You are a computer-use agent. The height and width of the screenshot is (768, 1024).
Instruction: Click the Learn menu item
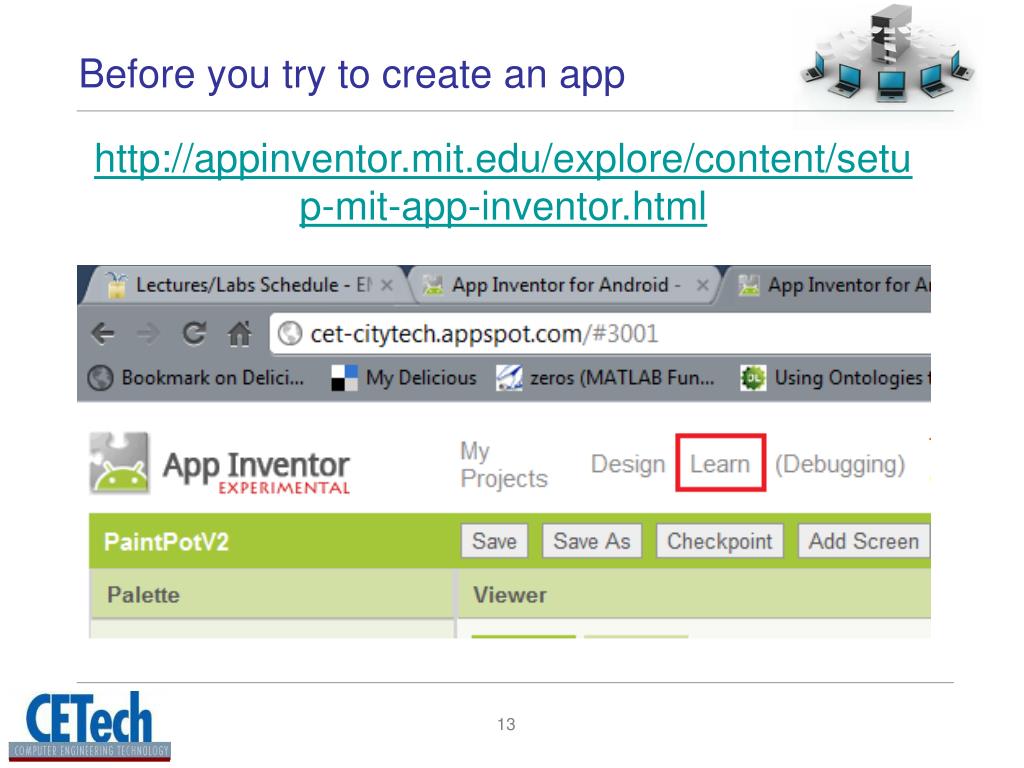point(720,463)
